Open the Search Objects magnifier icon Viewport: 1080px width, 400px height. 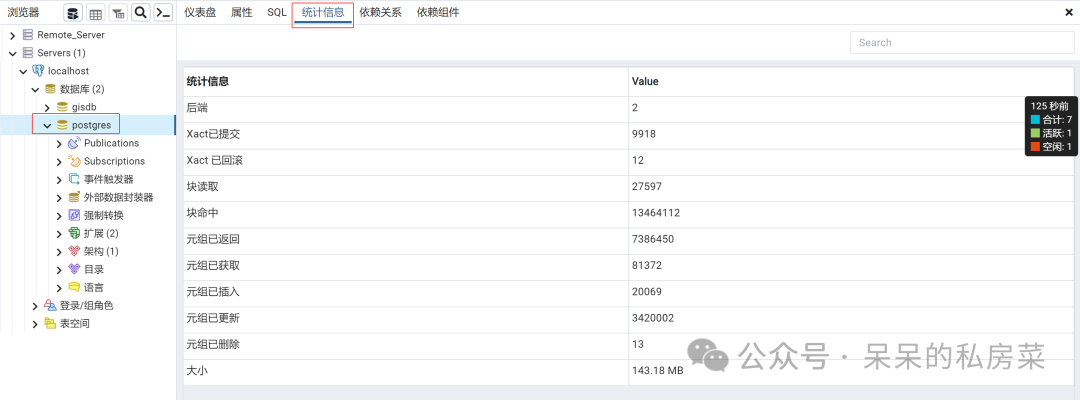click(x=141, y=12)
